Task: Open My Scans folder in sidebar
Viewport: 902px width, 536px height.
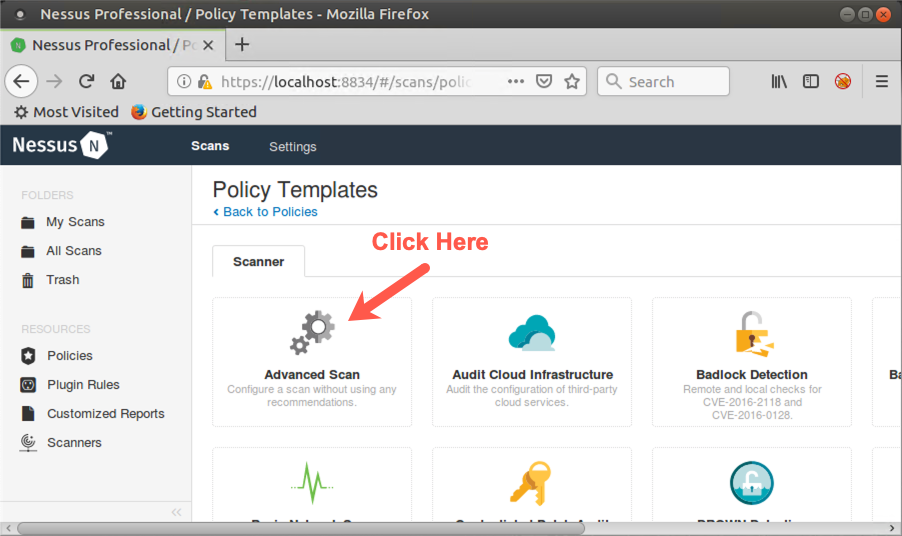Action: pyautogui.click(x=75, y=222)
